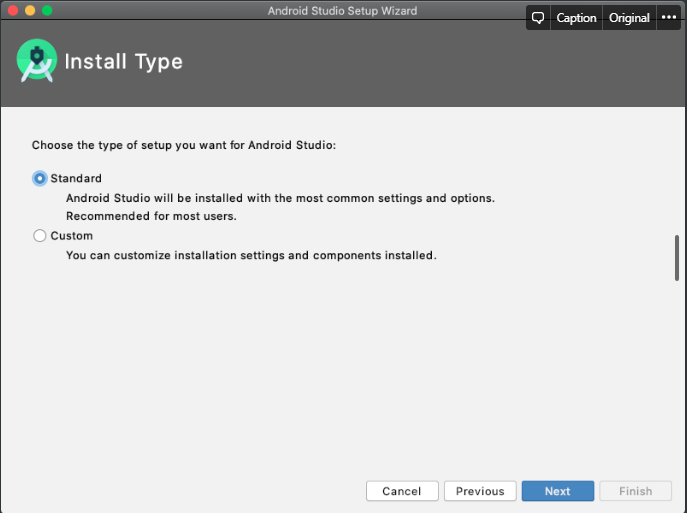Choose the Custom setup radio button
This screenshot has height=513, width=687.
point(39,236)
